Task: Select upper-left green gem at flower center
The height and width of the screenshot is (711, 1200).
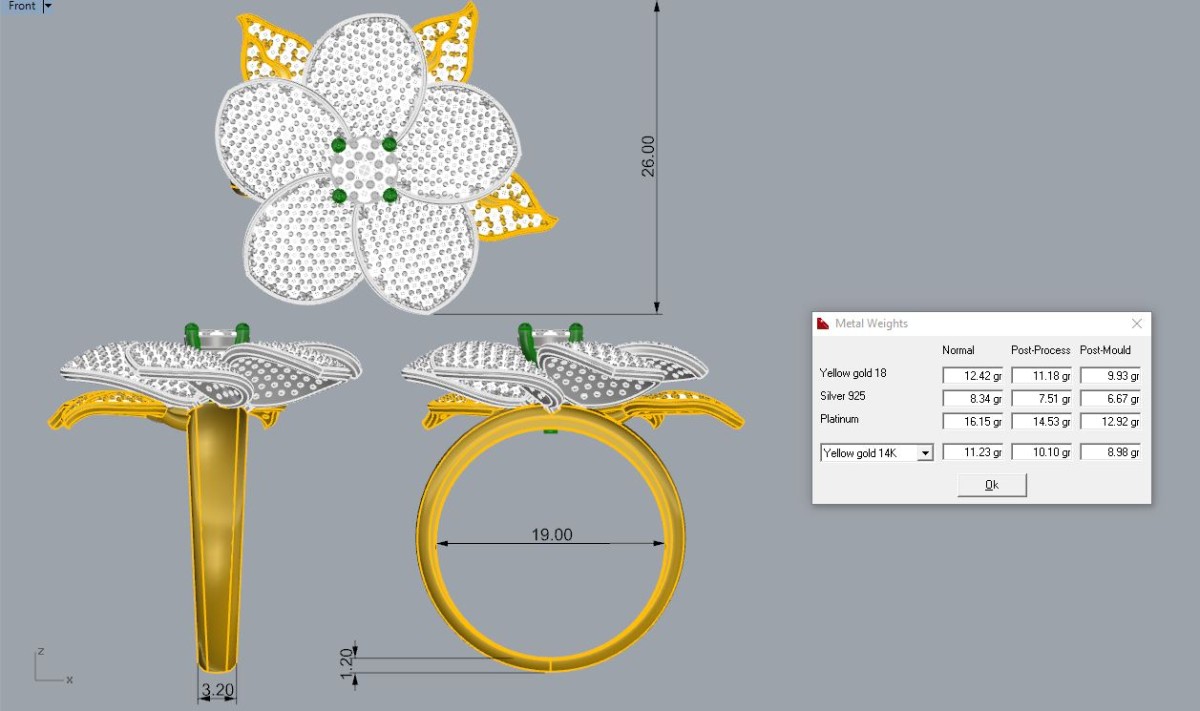Action: 341,146
